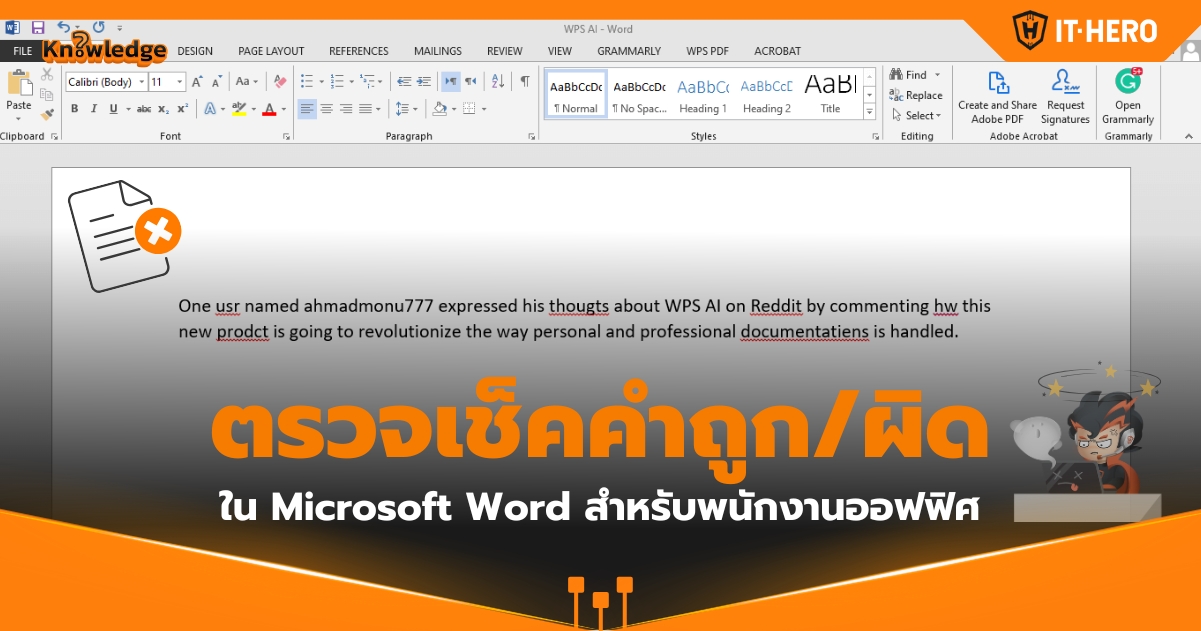Toggle Strikethrough abc formatting
The height and width of the screenshot is (631, 1201).
point(144,109)
